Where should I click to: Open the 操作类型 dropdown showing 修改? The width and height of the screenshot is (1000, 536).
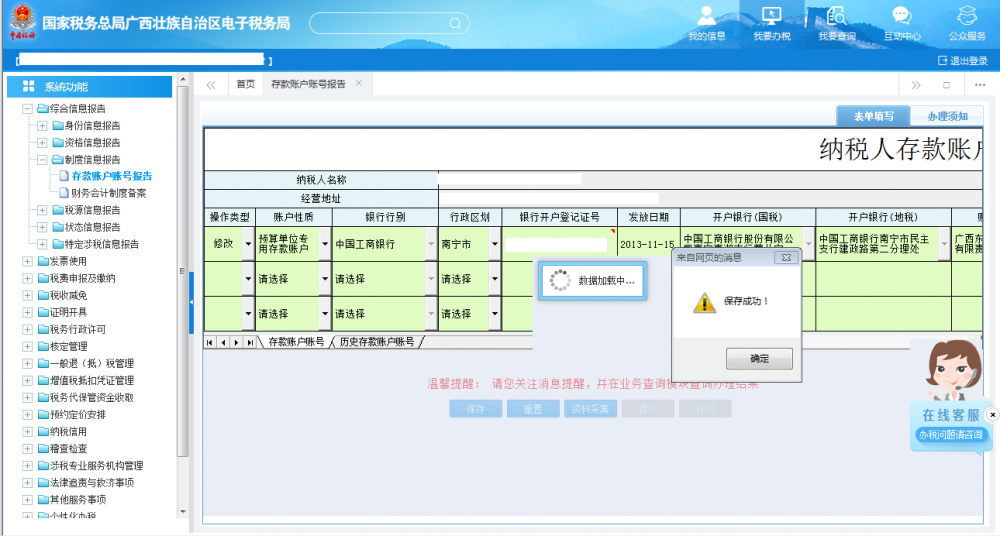248,244
